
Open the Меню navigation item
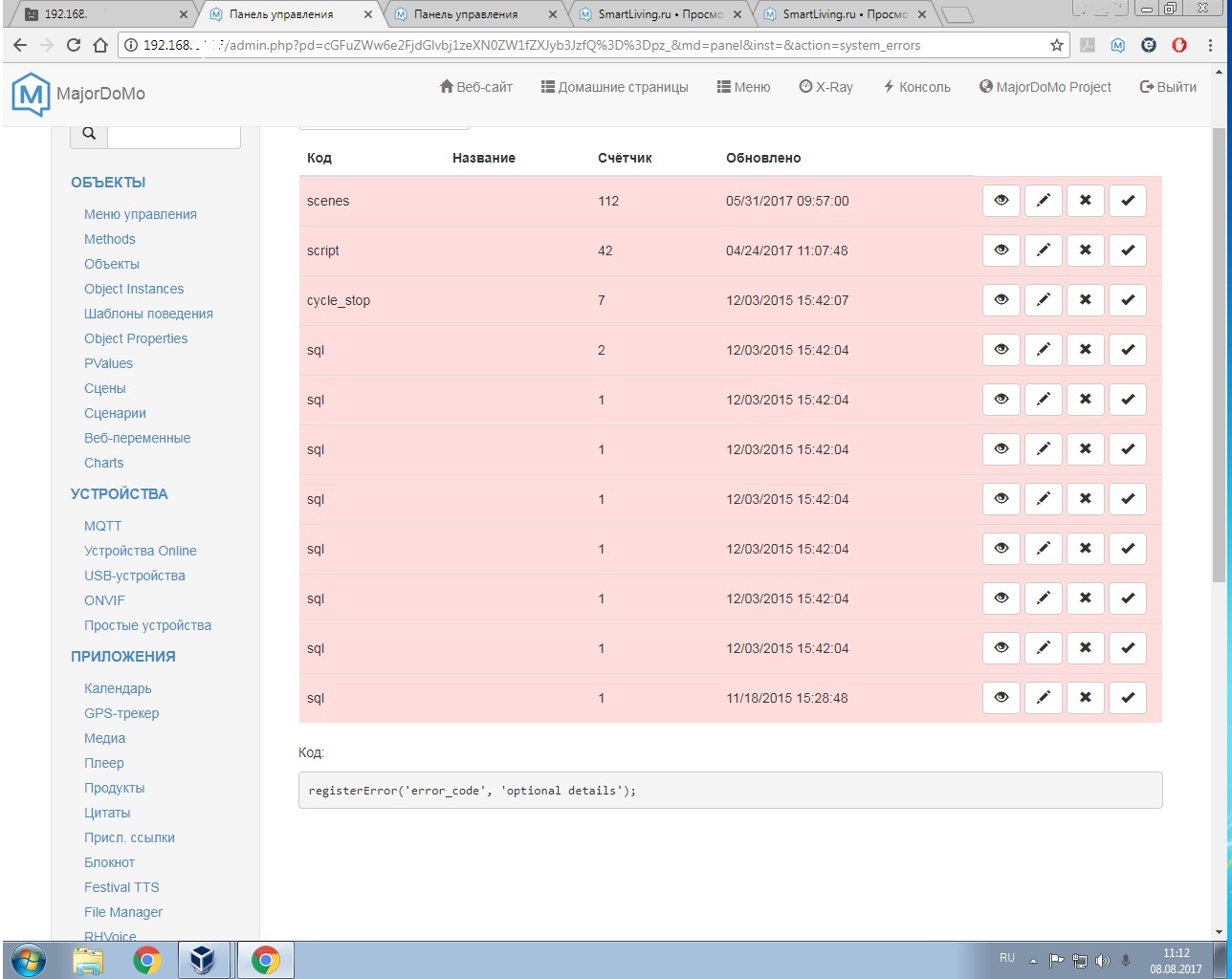[x=743, y=87]
